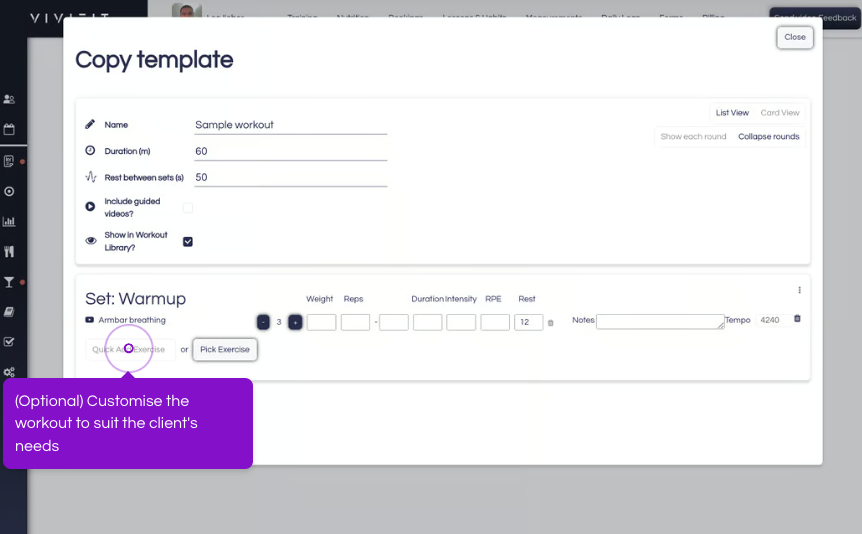Viewport: 862px width, 534px height.
Task: Open the three-dot menu for Warmup set
Action: point(799,290)
